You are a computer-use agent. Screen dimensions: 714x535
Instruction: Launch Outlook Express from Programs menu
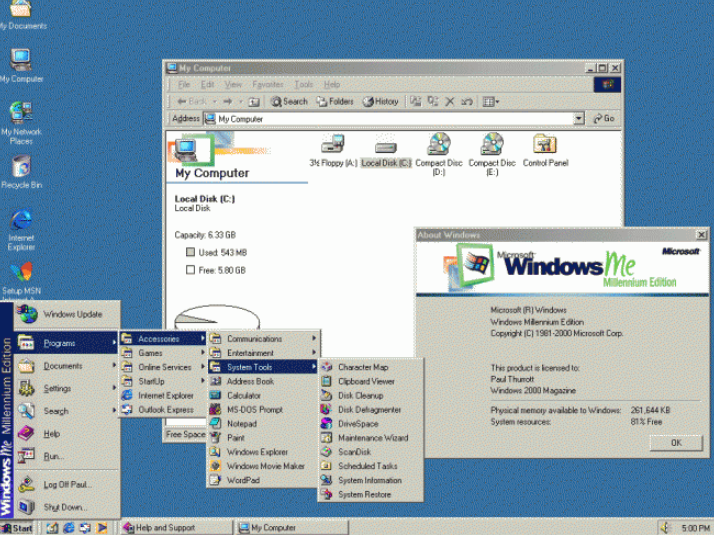tap(163, 409)
